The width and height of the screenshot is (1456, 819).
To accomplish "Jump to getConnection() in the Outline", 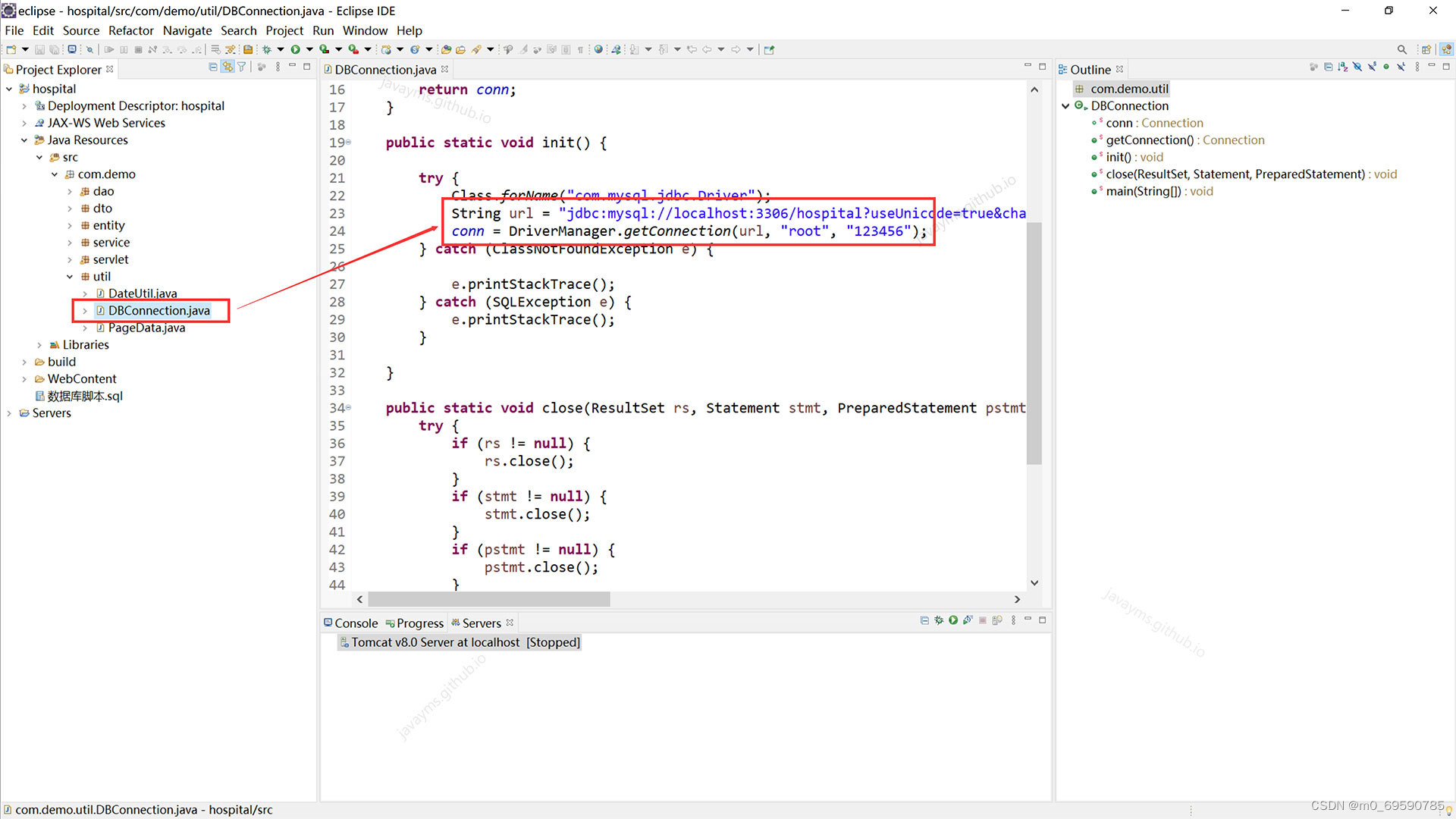I will [x=1149, y=140].
